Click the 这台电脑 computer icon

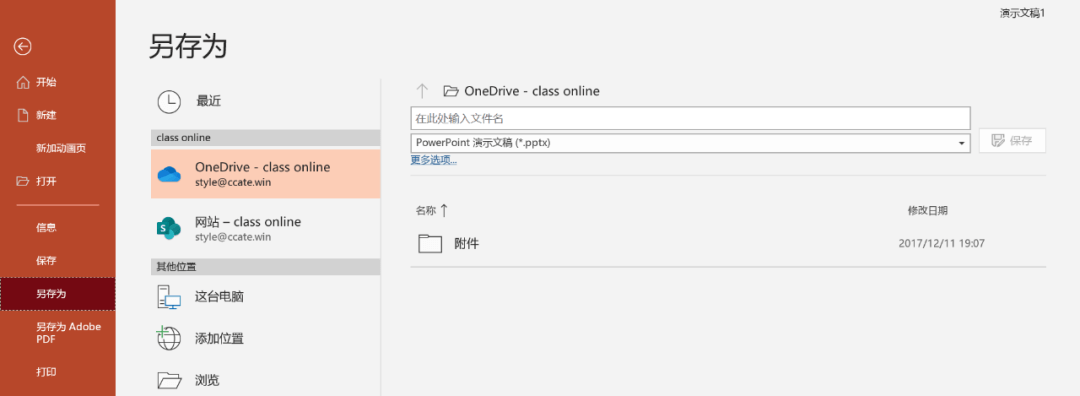coord(169,297)
